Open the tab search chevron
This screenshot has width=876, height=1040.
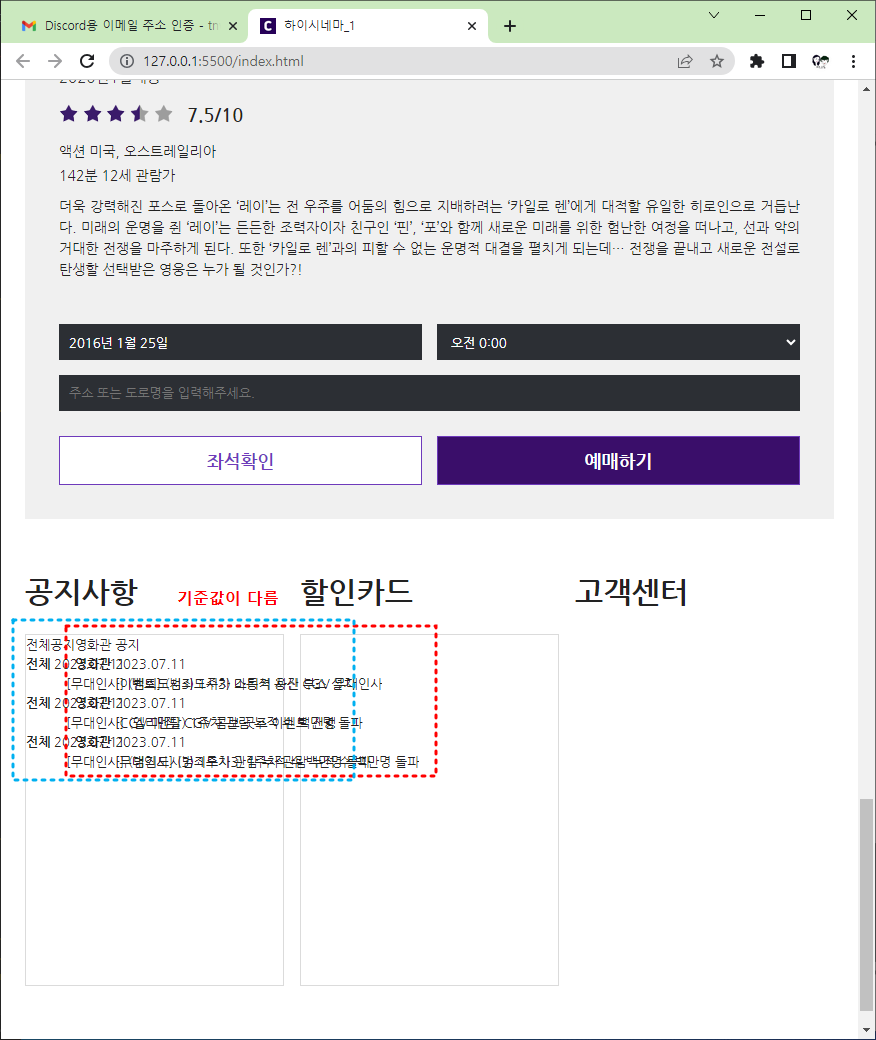[x=714, y=15]
